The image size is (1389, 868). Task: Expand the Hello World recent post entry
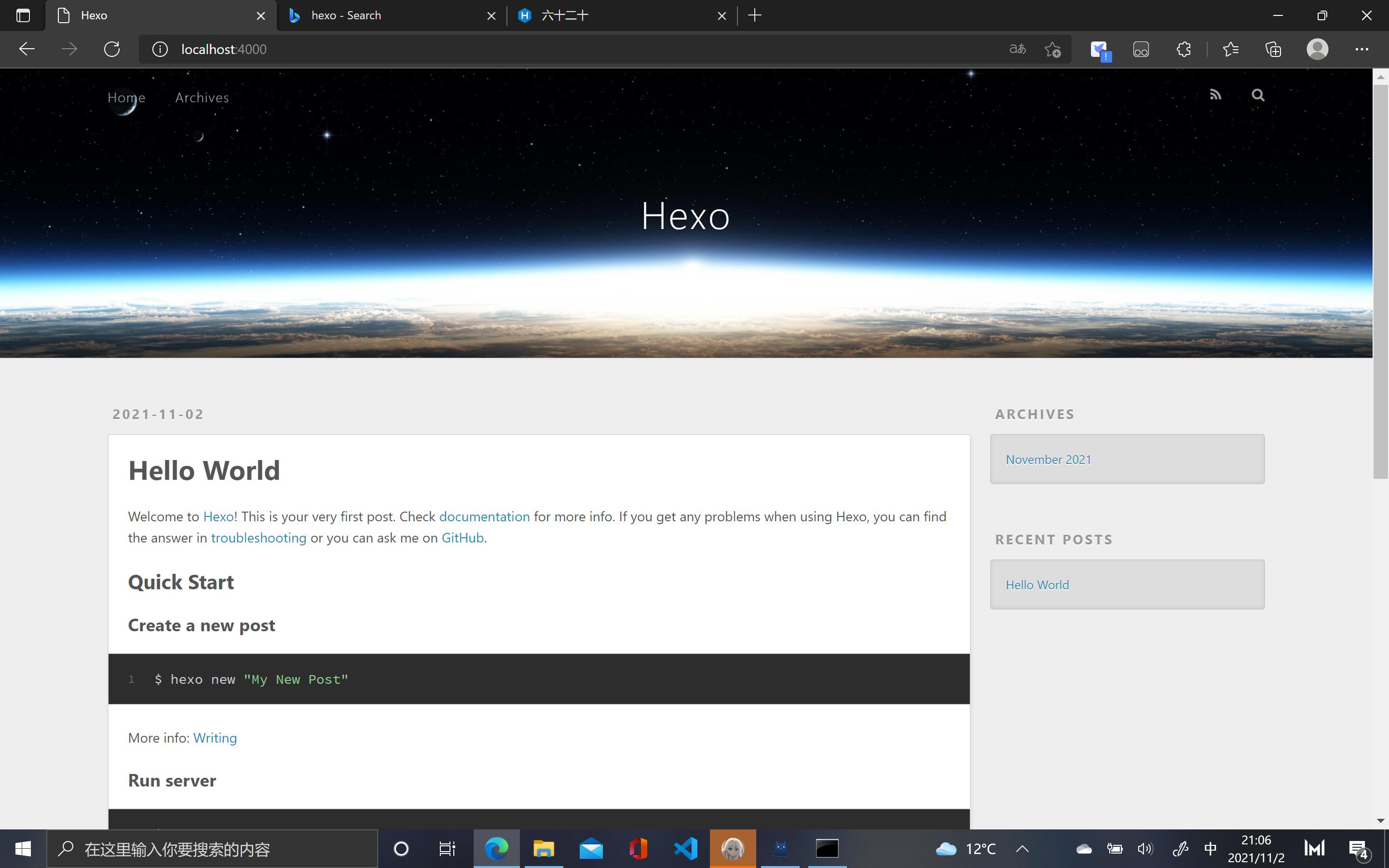[x=1037, y=585]
